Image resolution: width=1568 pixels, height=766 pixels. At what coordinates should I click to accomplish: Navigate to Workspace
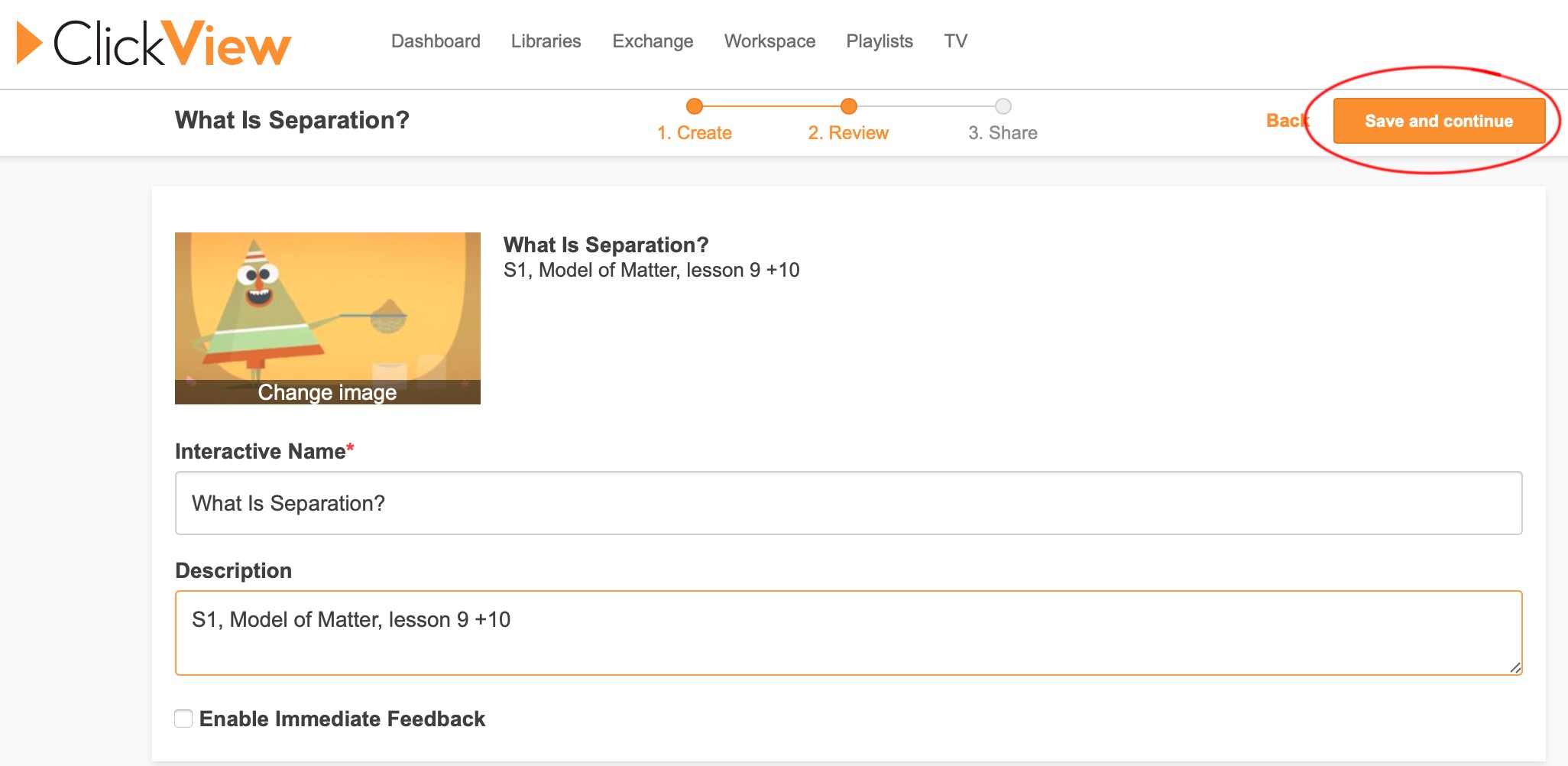pos(769,41)
